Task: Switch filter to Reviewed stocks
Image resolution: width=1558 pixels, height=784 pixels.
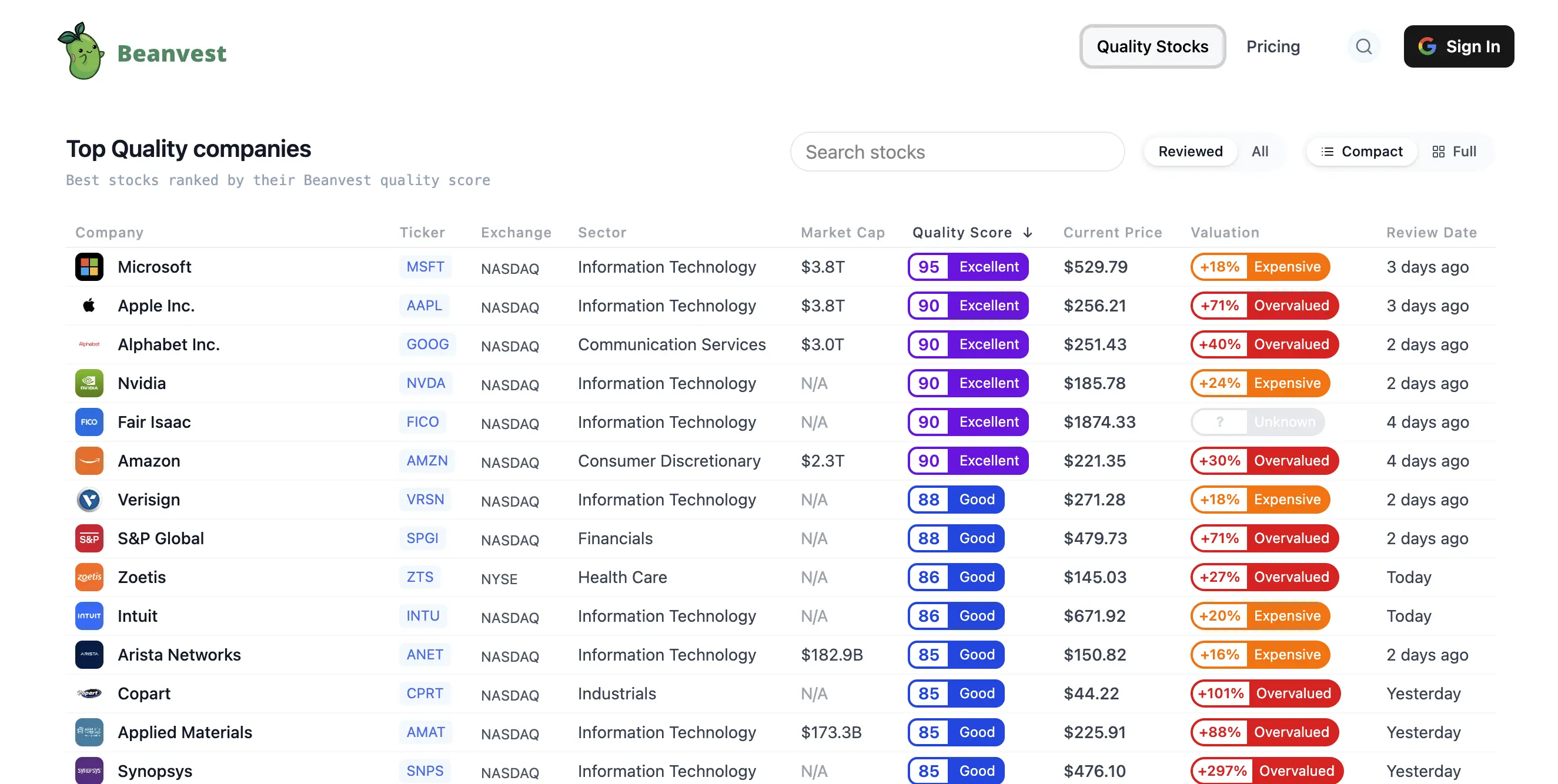Action: [x=1190, y=151]
